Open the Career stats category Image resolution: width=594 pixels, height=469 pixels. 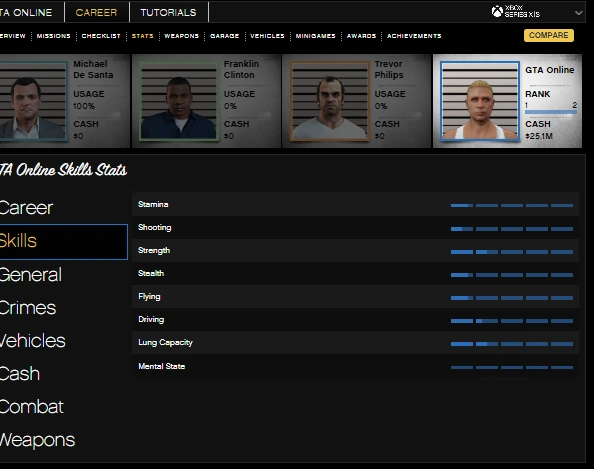tap(27, 208)
